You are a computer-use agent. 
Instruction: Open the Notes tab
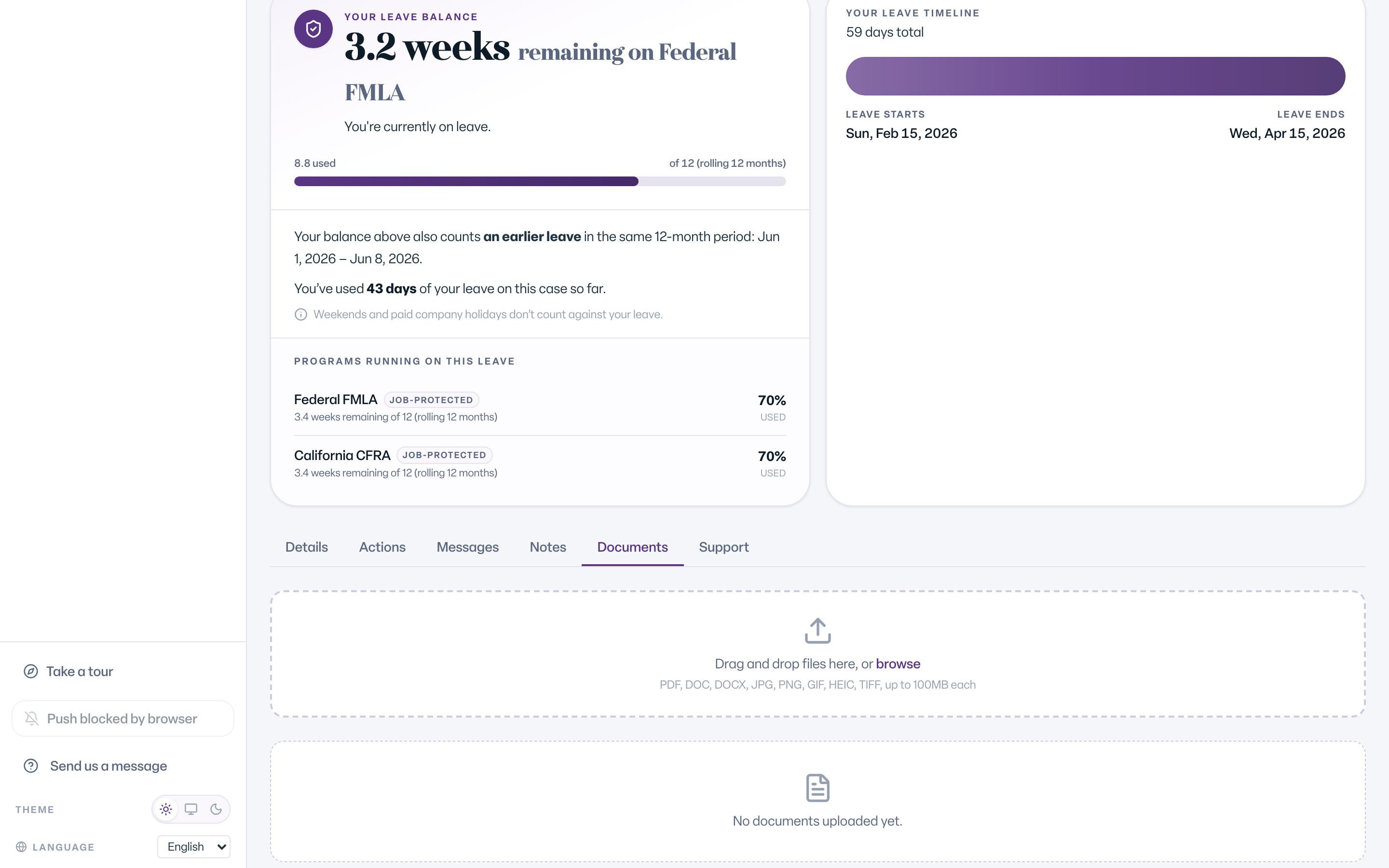pyautogui.click(x=548, y=547)
